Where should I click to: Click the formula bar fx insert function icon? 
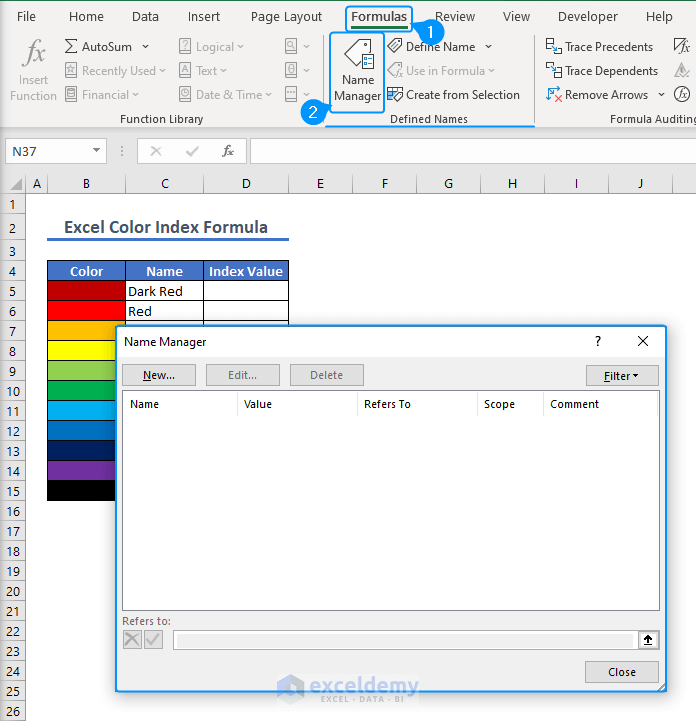[x=228, y=151]
